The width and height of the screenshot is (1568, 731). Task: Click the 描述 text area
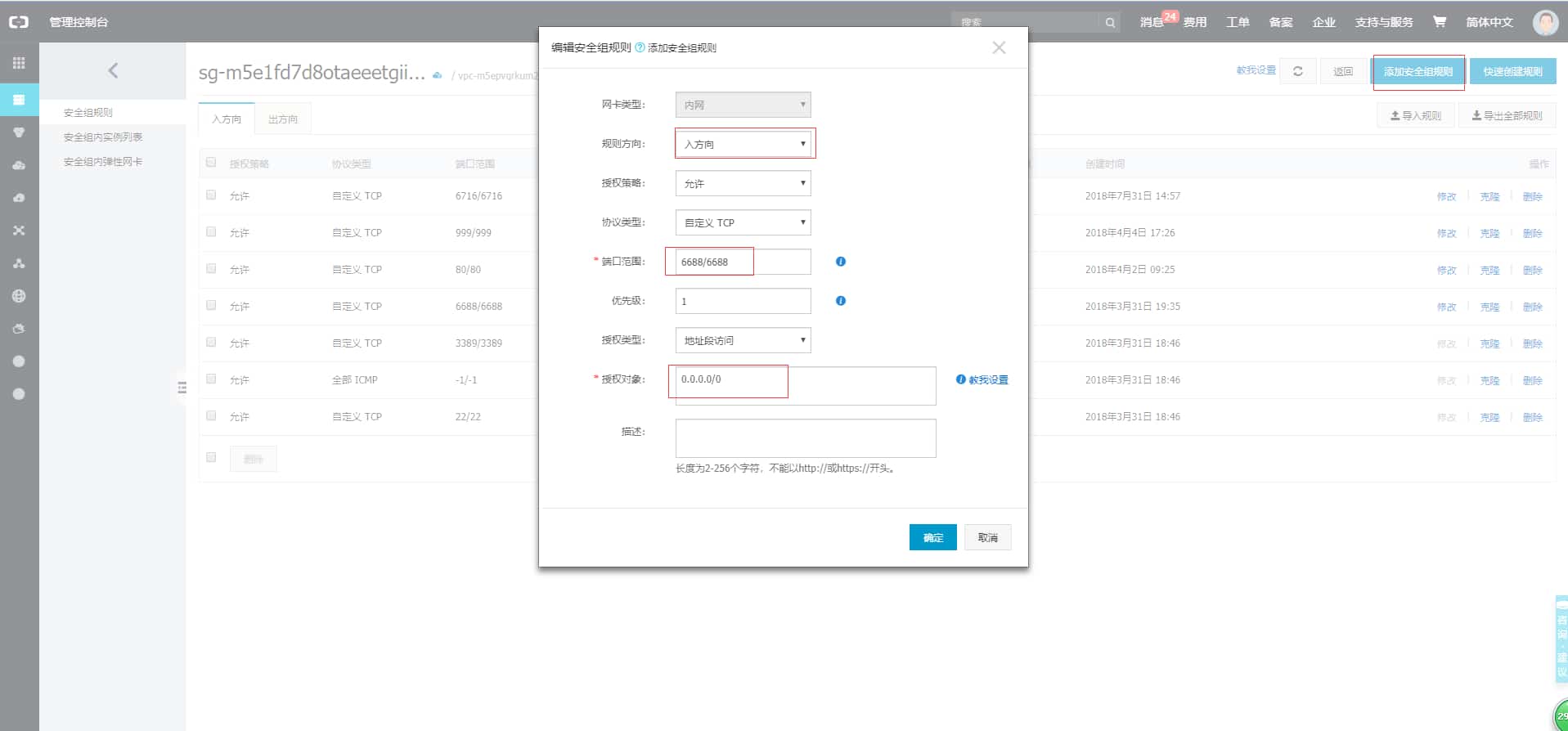805,438
